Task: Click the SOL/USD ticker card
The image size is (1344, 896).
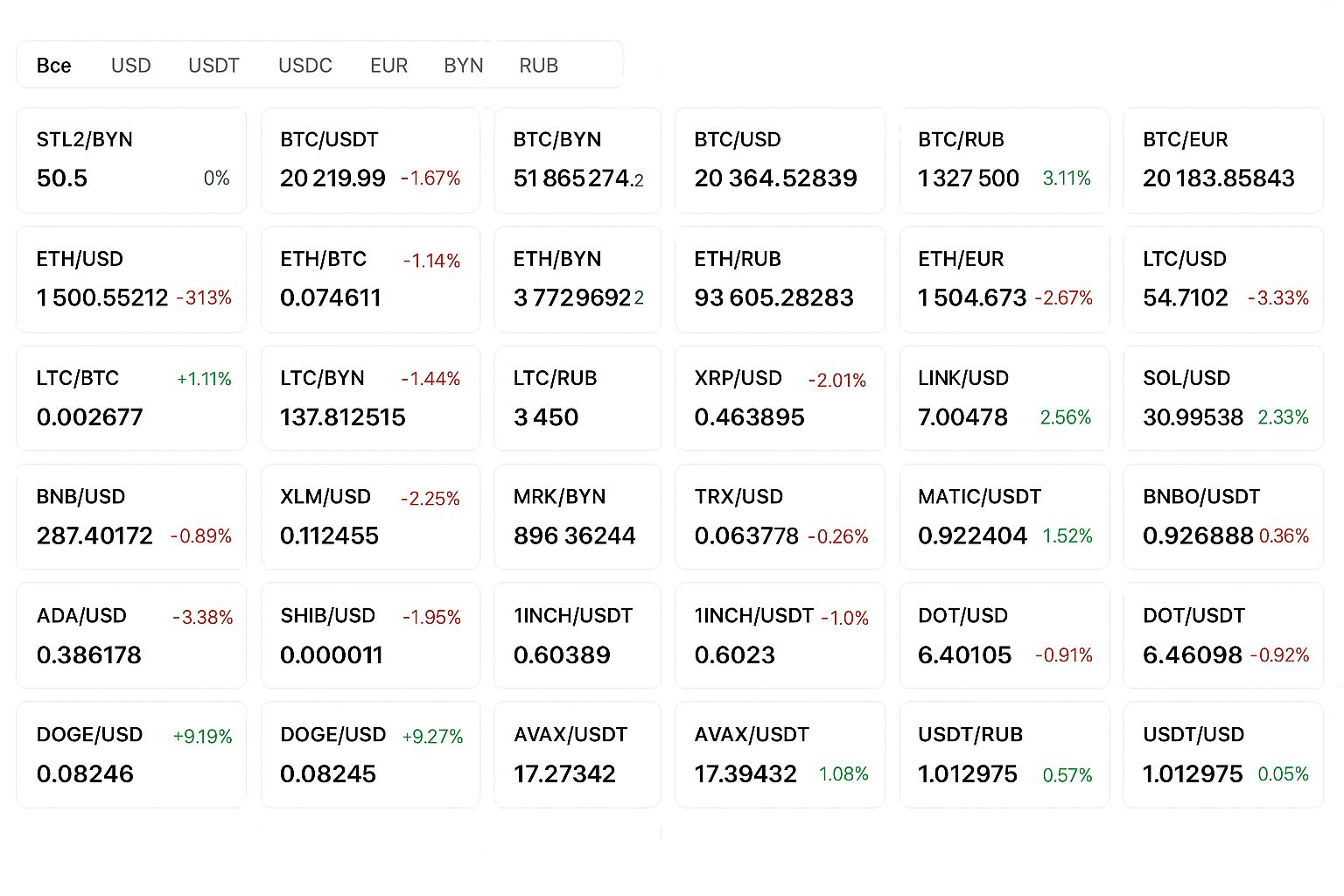Action: tap(1222, 398)
